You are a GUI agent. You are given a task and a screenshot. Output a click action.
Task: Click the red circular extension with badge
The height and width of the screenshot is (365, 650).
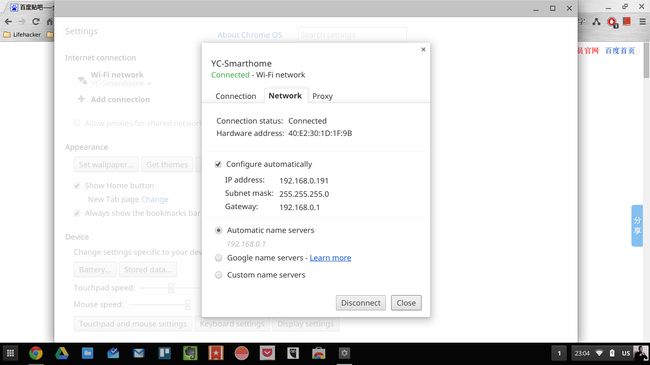[x=612, y=22]
